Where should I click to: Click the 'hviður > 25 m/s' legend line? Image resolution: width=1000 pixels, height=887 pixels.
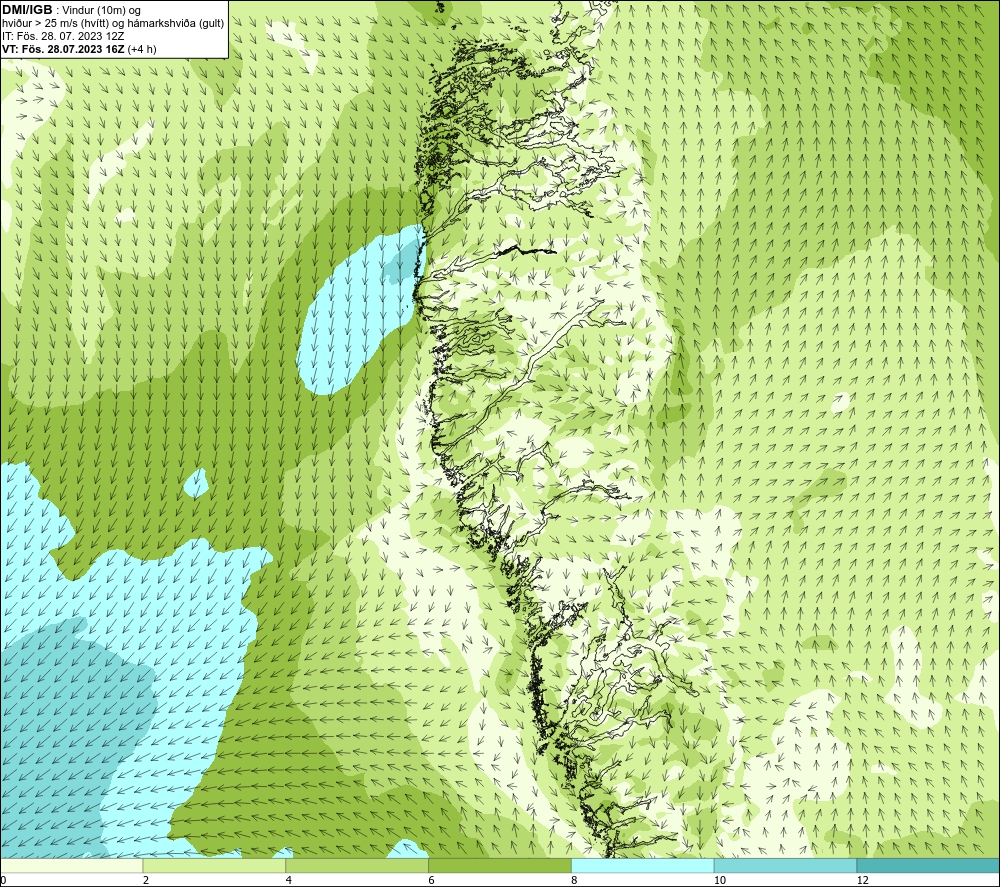click(113, 24)
